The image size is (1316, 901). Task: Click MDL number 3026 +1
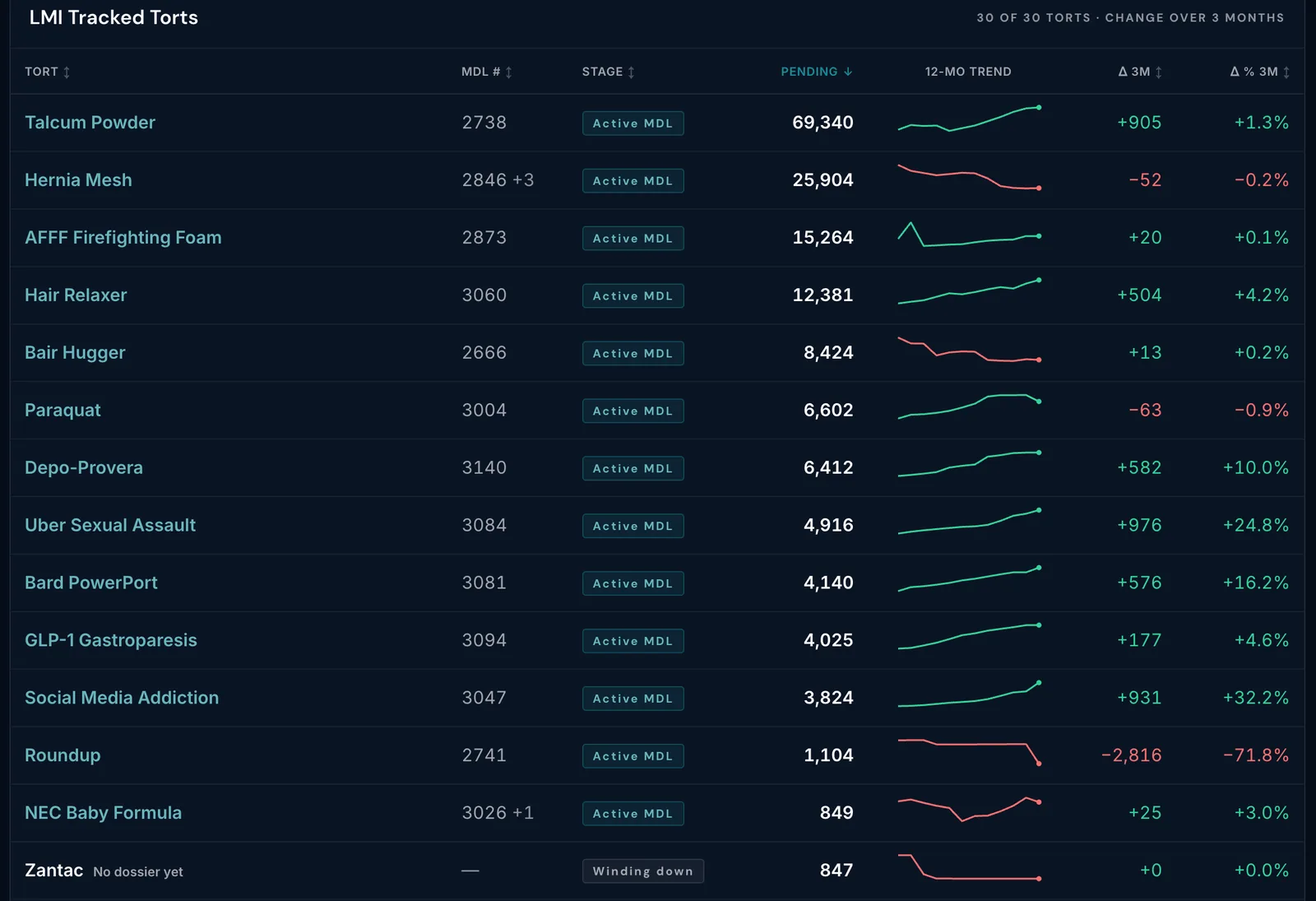(x=498, y=813)
